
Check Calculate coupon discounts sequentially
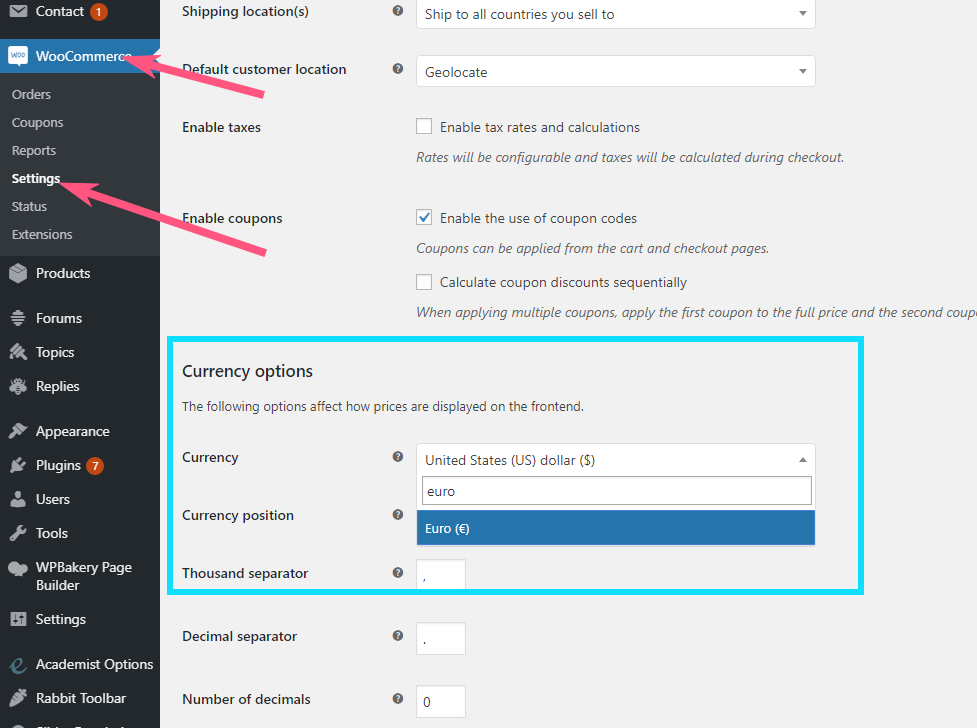(424, 282)
